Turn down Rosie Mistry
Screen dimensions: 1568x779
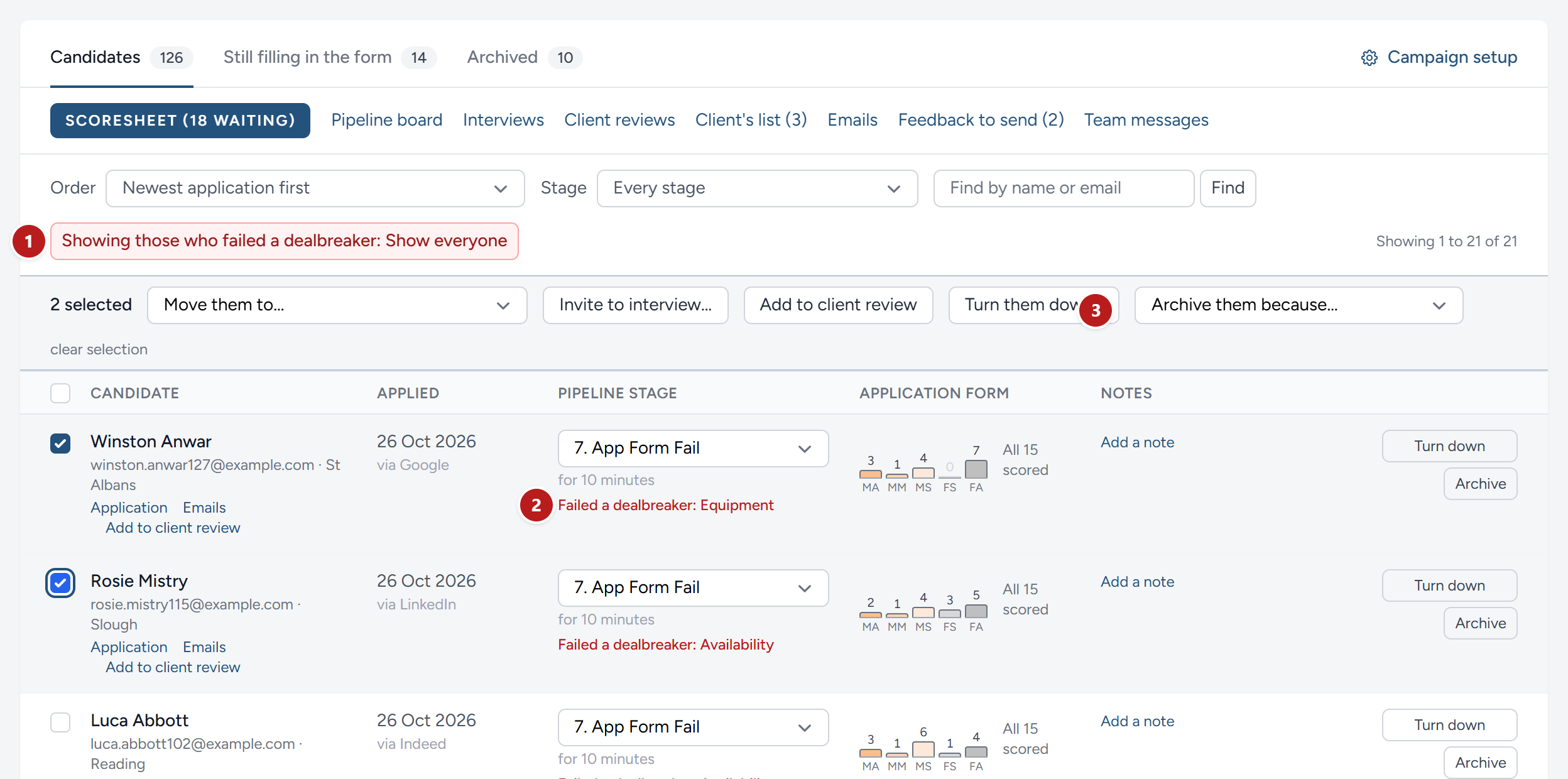click(1449, 586)
